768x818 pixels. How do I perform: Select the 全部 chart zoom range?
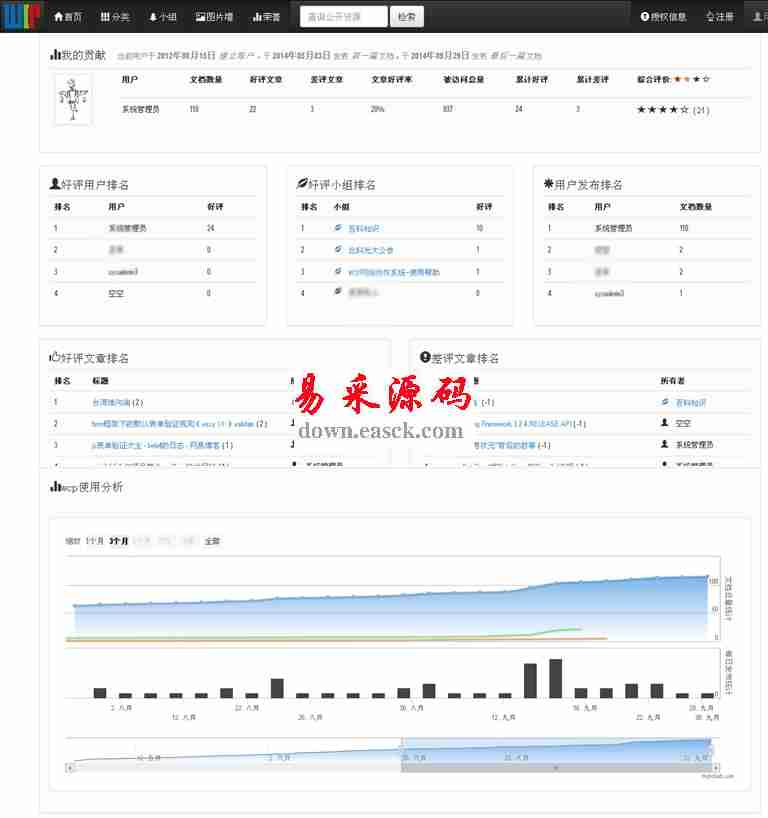212,541
